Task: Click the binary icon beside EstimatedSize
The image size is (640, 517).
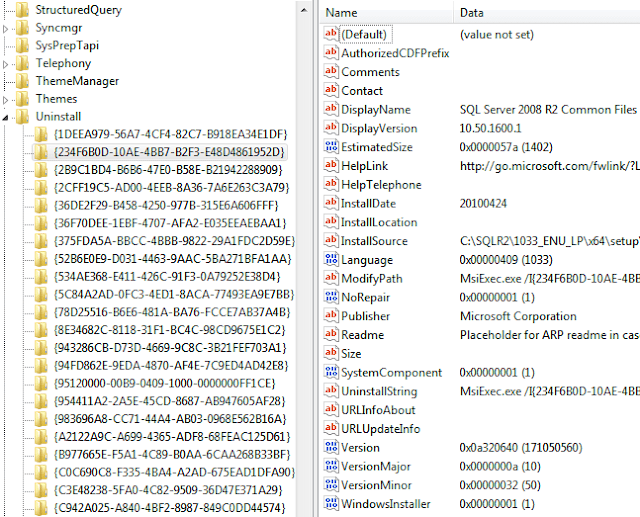Action: coord(331,146)
